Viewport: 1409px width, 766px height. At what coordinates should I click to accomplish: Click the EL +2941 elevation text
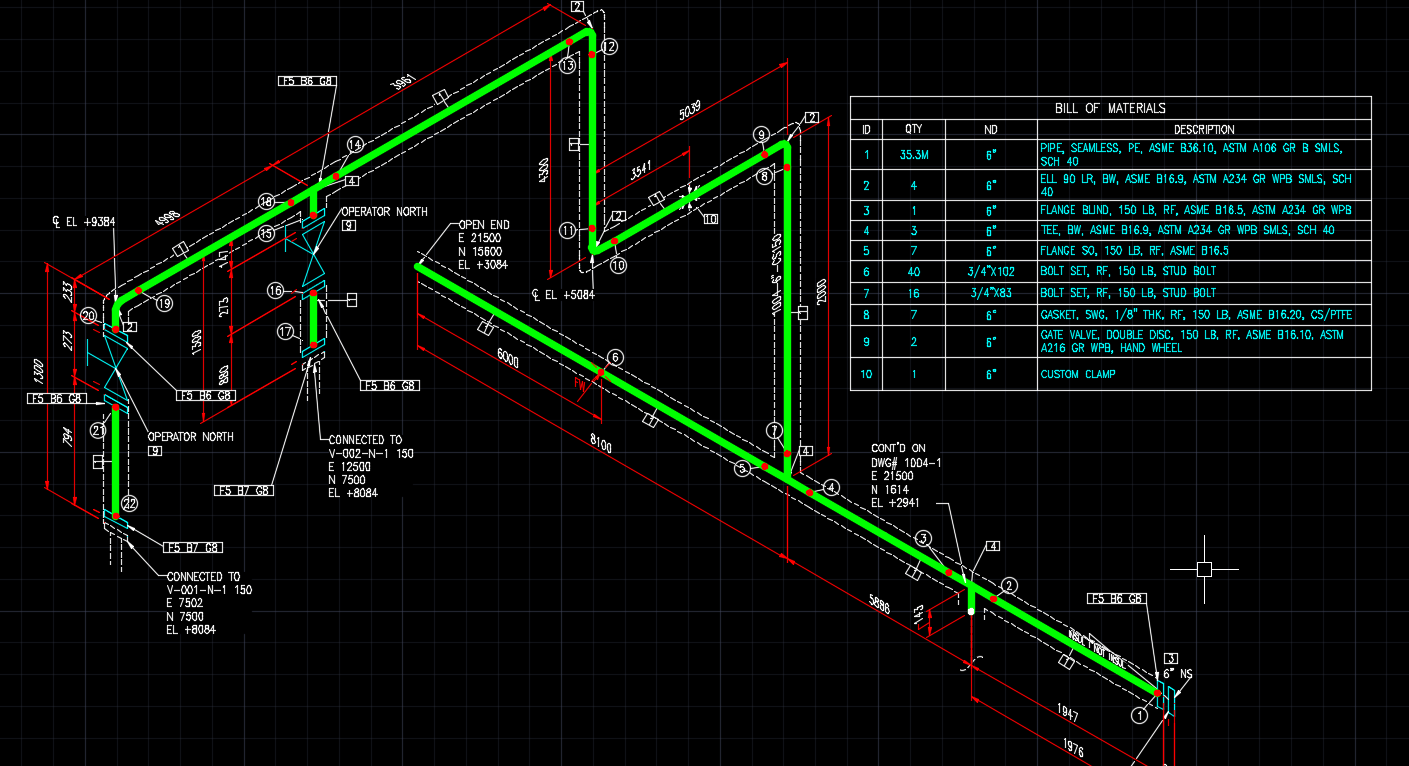(x=896, y=503)
